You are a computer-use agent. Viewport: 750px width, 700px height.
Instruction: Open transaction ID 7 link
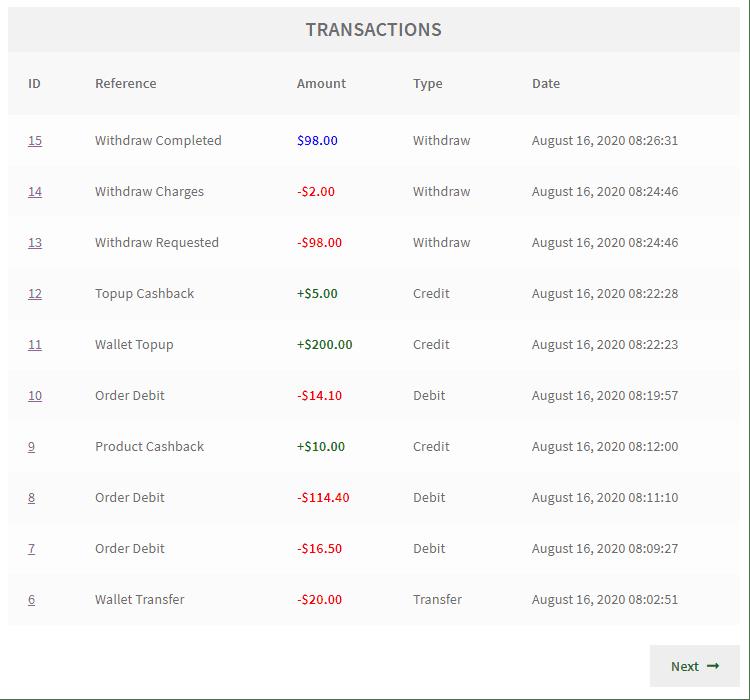[x=32, y=549]
